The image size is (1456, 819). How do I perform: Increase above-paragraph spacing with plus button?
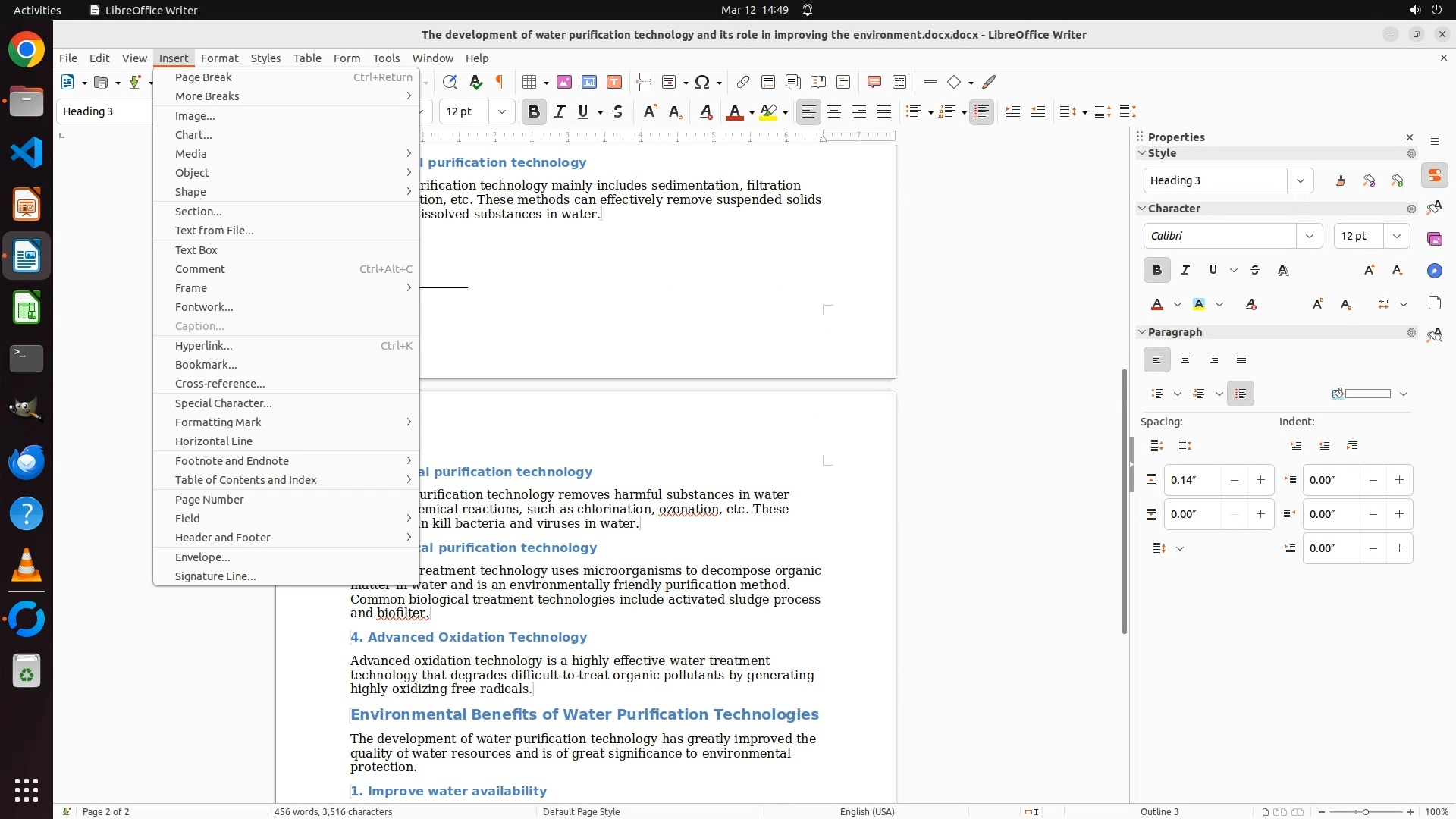(x=1260, y=480)
